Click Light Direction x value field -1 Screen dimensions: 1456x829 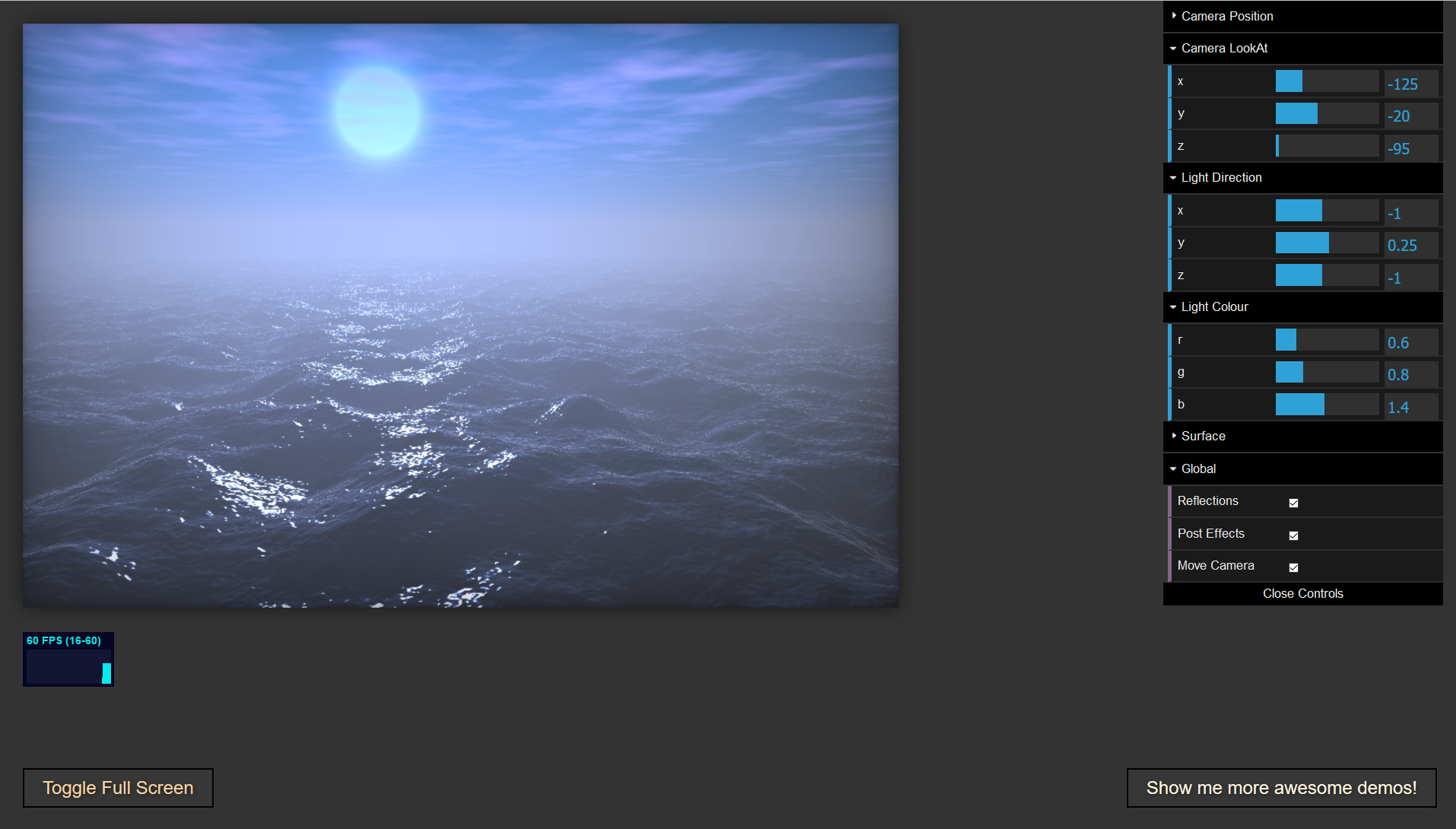1411,213
